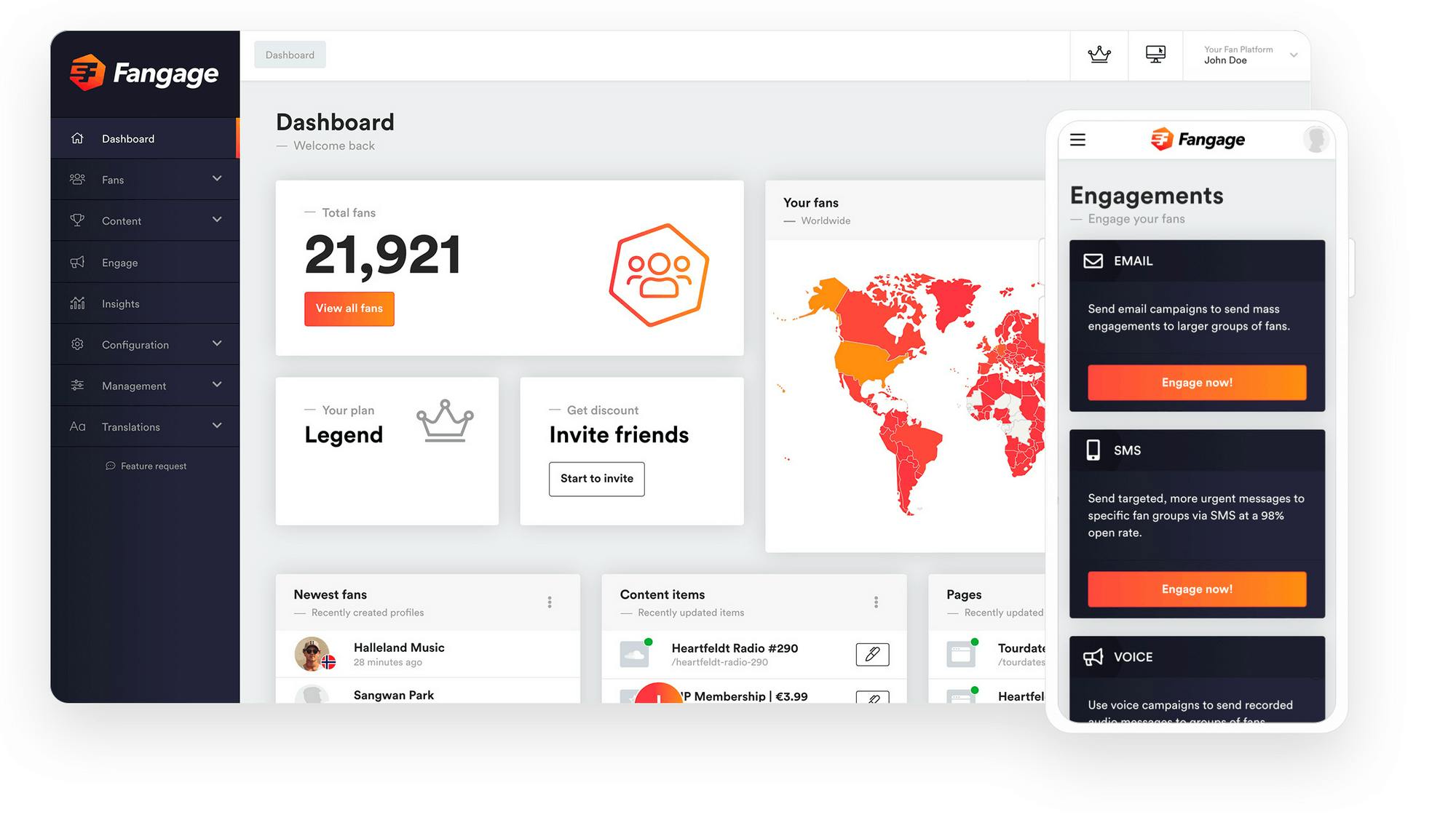1456x836 pixels.
Task: Click the Insights chart icon in sidebar
Action: [78, 302]
